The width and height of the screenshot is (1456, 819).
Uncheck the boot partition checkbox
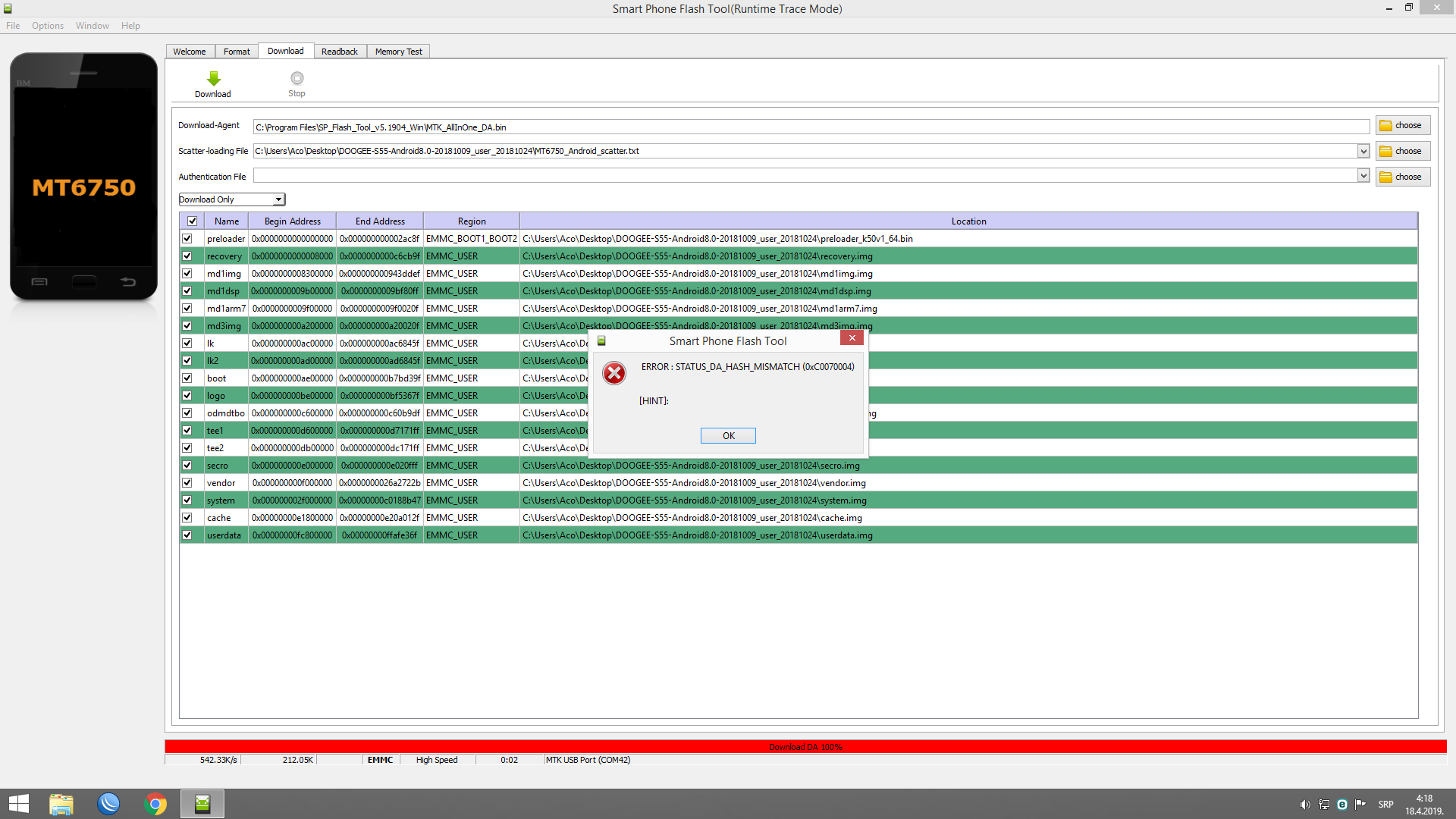tap(187, 378)
